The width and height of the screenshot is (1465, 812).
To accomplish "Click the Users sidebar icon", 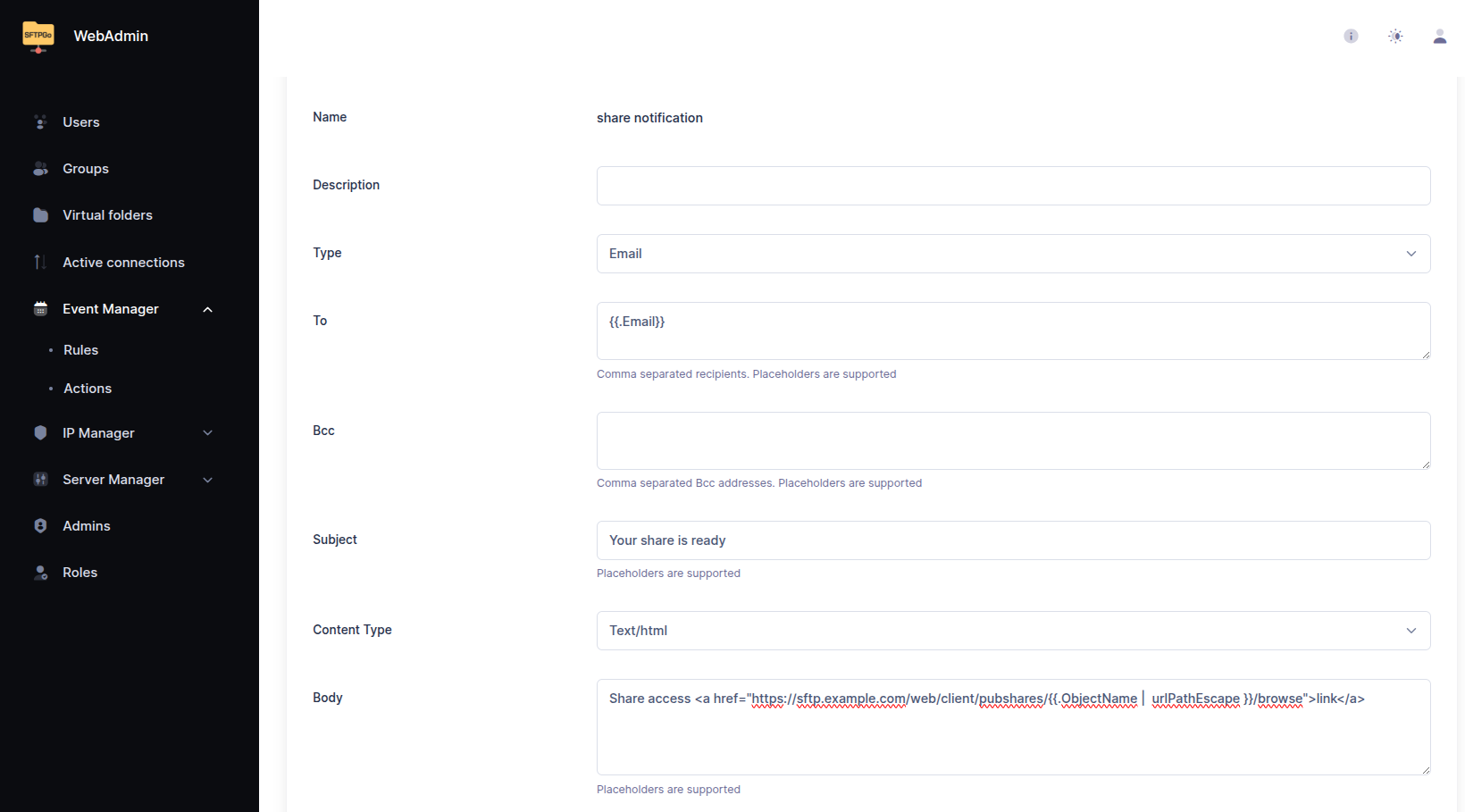I will (x=40, y=122).
